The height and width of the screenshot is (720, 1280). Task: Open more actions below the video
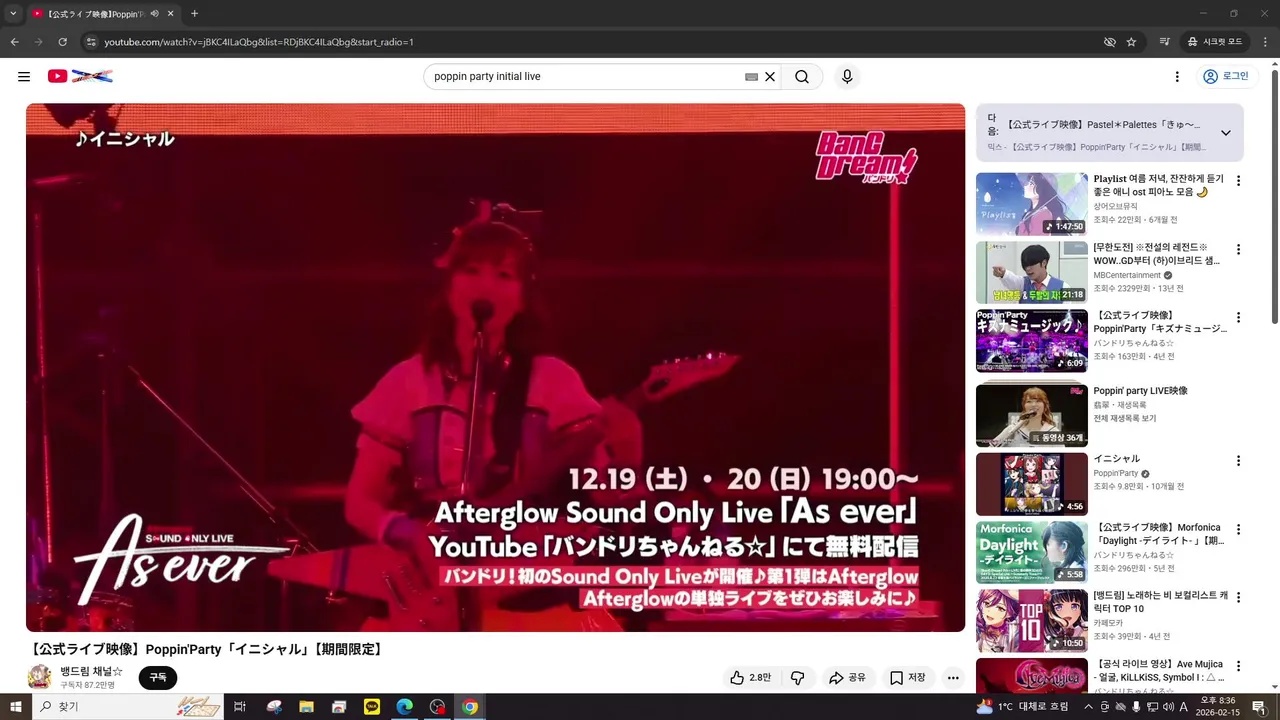point(953,678)
